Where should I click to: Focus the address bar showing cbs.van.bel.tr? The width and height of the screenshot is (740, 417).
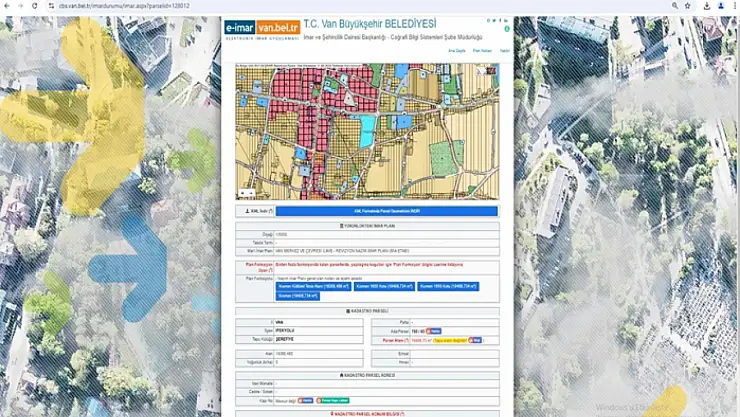click(359, 6)
